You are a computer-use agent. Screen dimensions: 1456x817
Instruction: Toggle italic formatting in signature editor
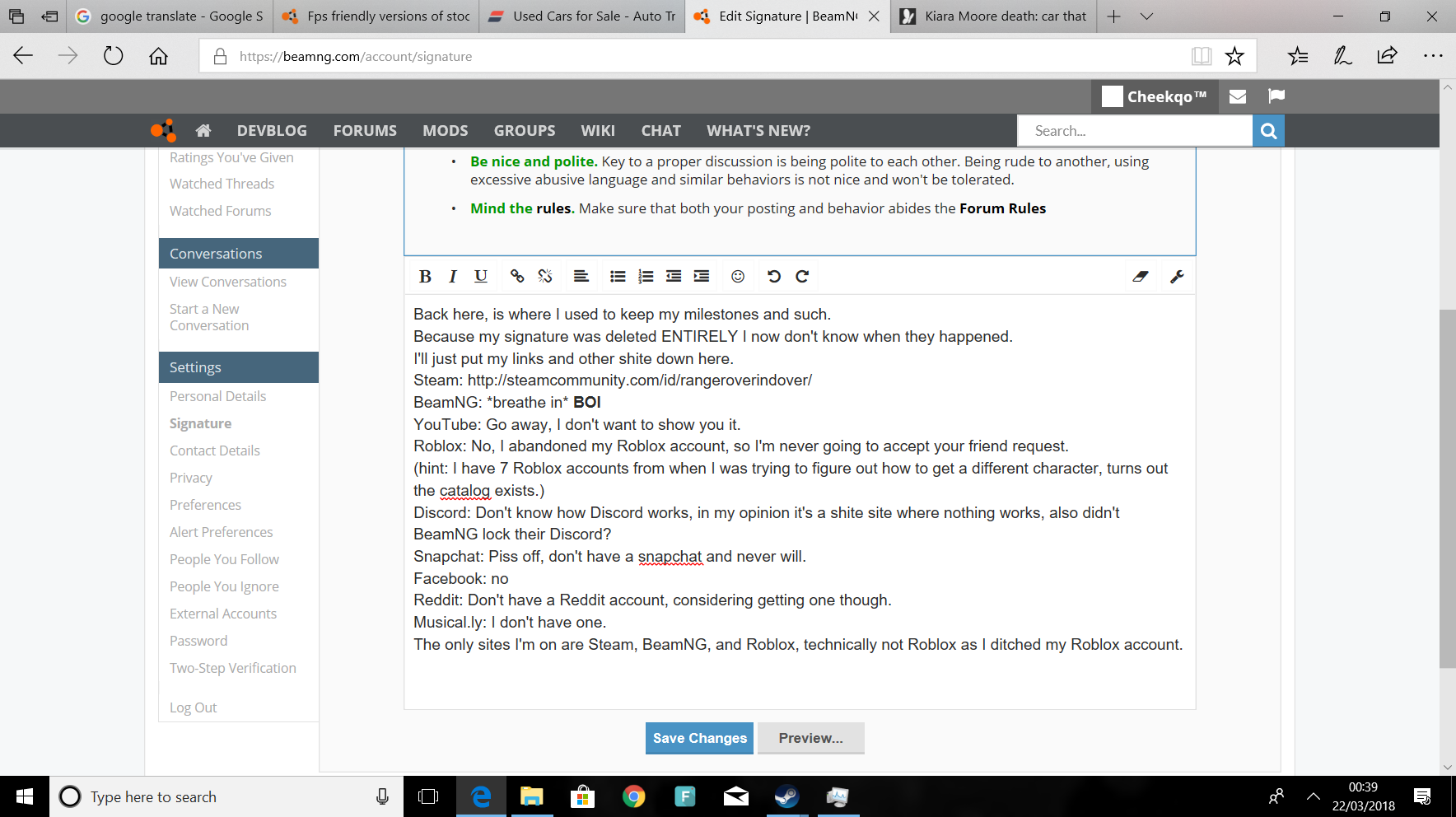pos(452,277)
